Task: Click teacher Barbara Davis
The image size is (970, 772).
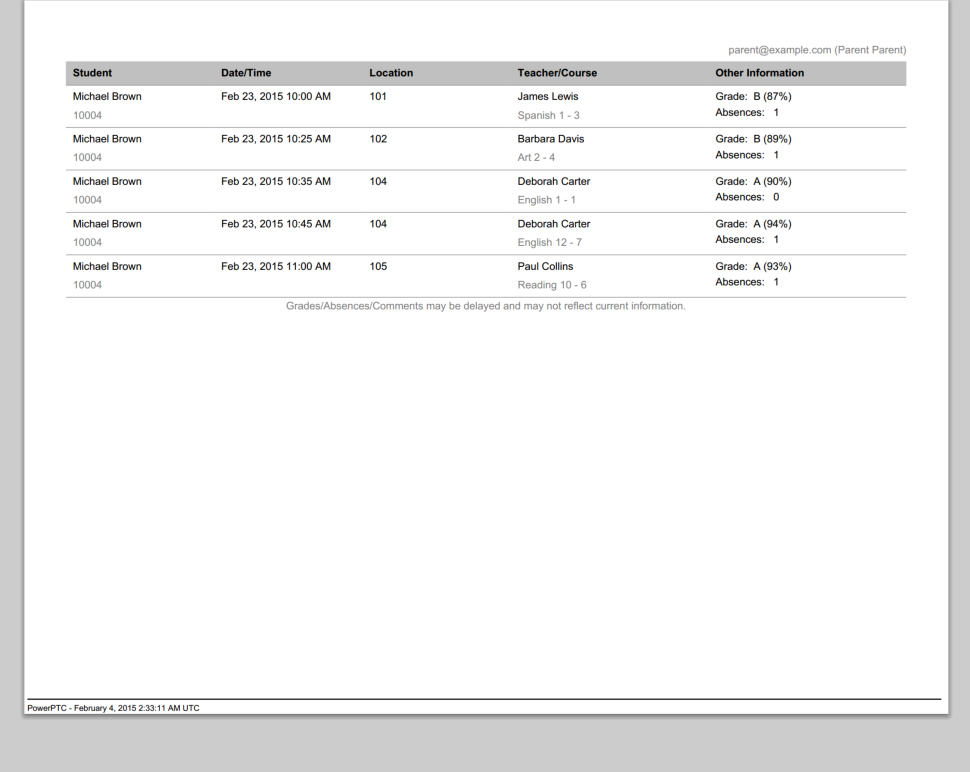Action: [x=551, y=139]
